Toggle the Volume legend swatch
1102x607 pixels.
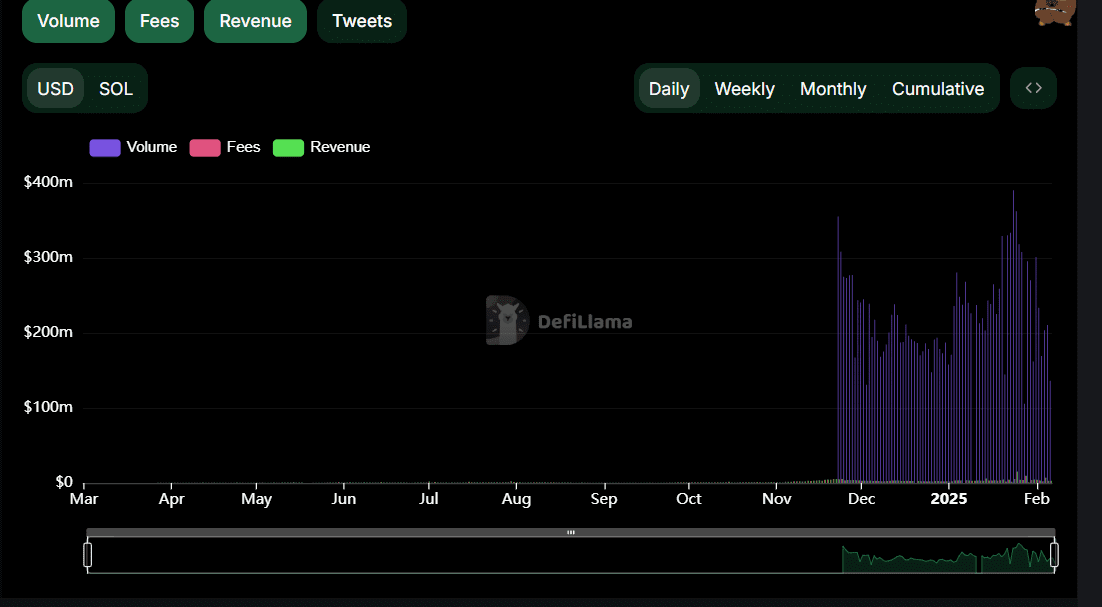104,146
